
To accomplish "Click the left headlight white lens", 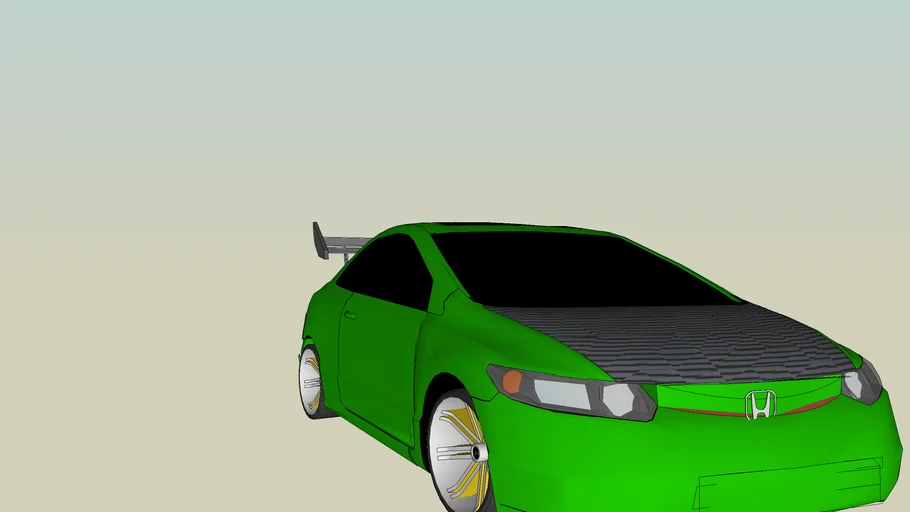I will pyautogui.click(x=562, y=394).
